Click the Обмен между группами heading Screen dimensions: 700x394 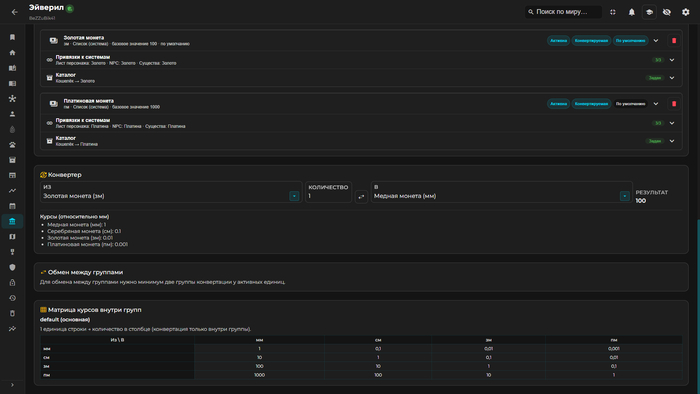pyautogui.click(x=85, y=272)
